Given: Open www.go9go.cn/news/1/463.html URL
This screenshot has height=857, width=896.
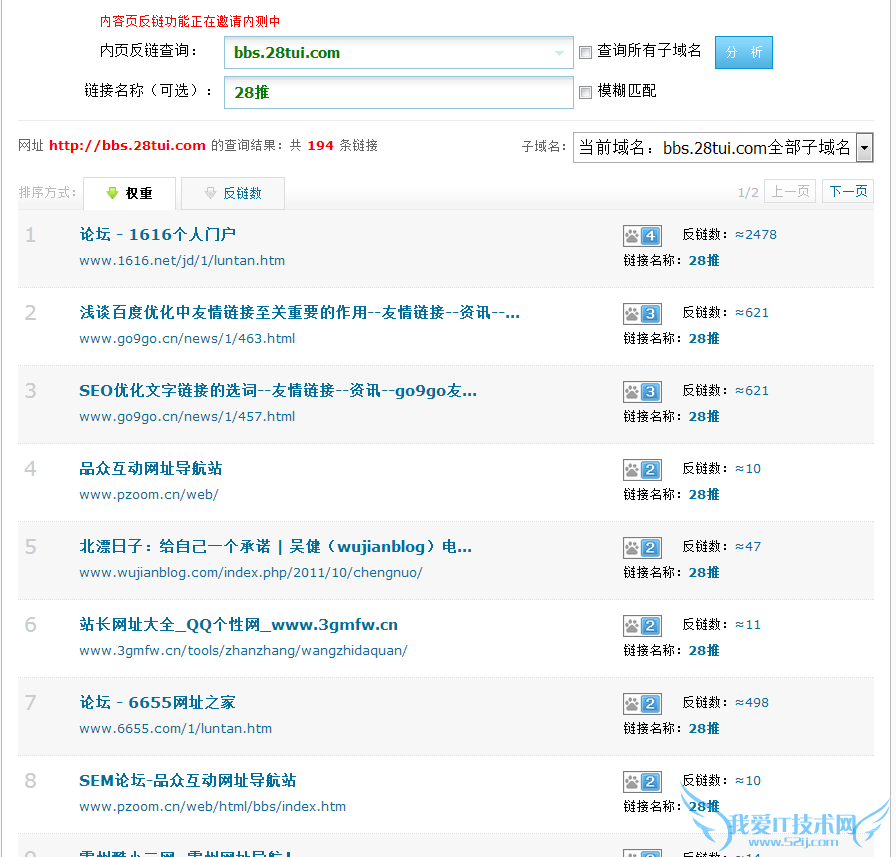Looking at the screenshot, I should [x=187, y=338].
